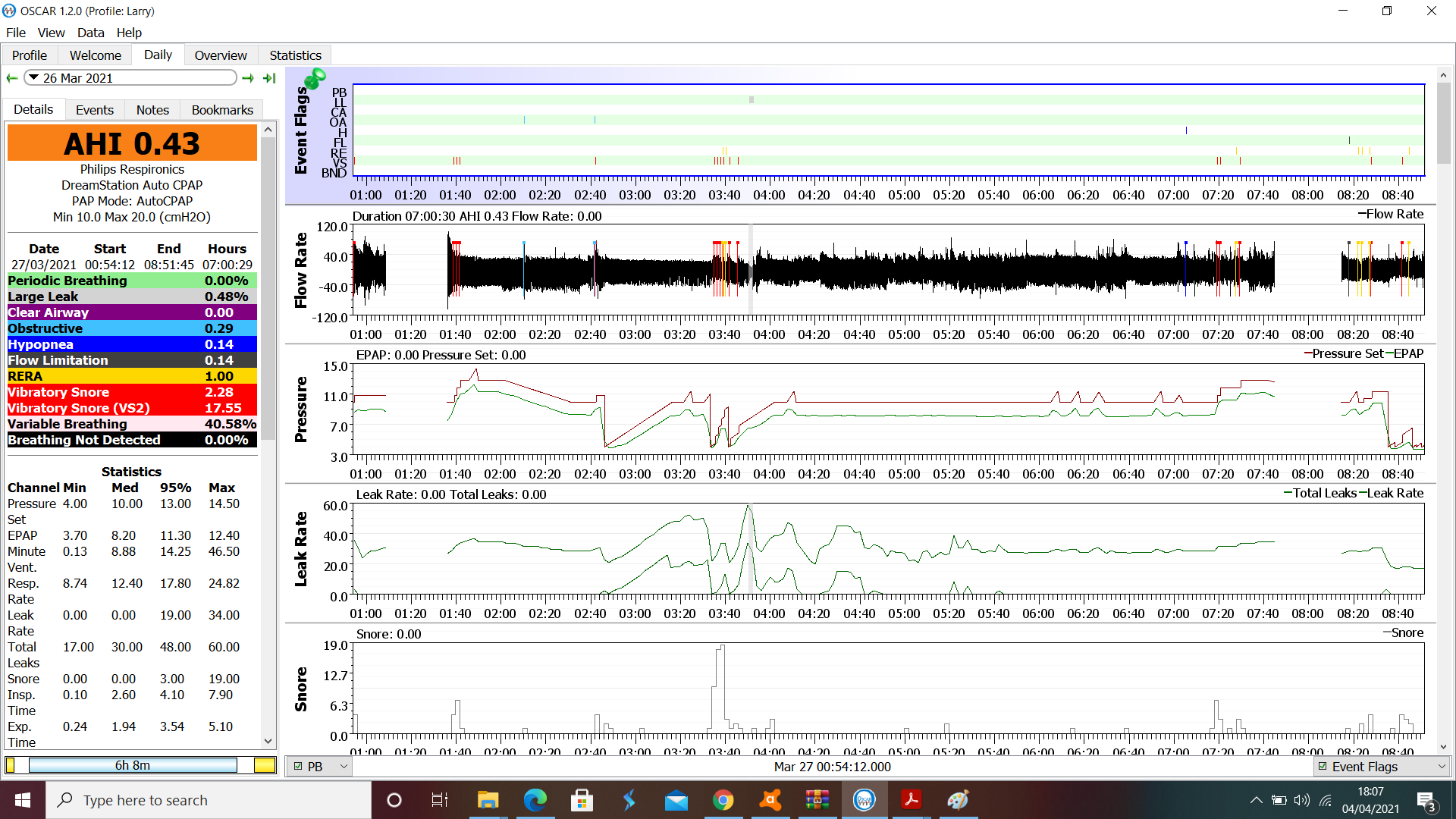This screenshot has height=819, width=1456.
Task: Select the Daily tab
Action: coord(158,55)
